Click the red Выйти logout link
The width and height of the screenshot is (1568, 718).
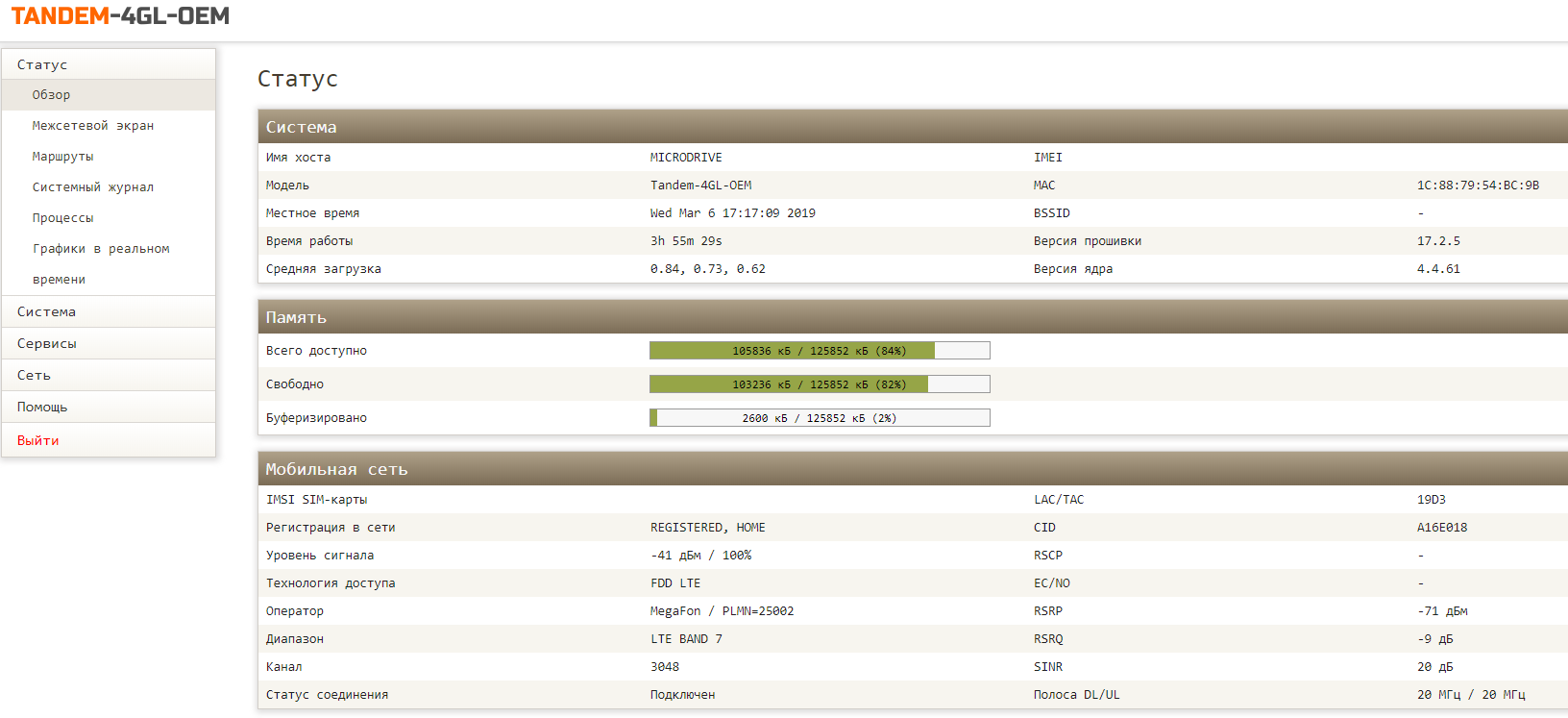(38, 440)
